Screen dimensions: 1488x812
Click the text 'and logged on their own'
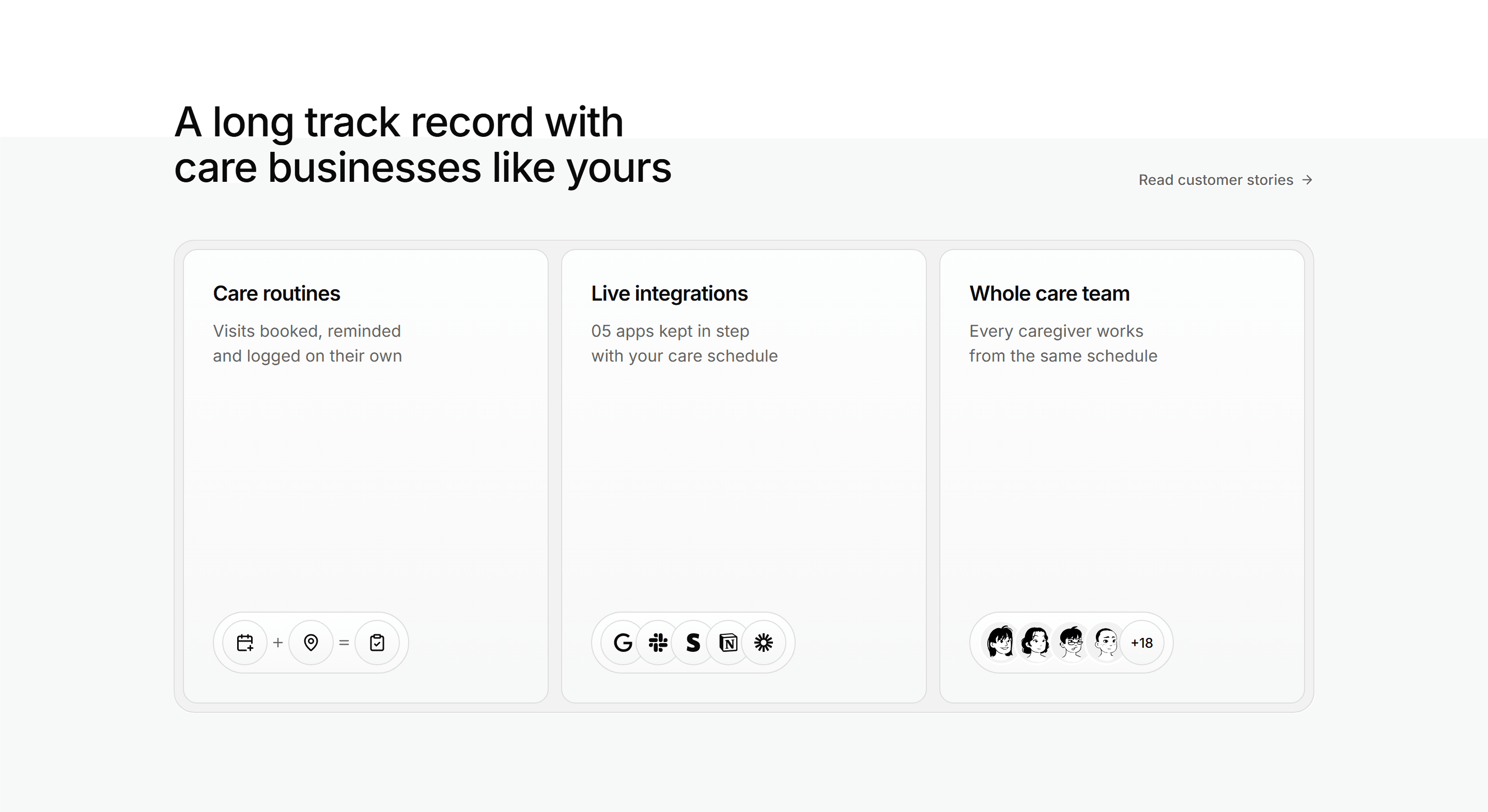point(307,356)
